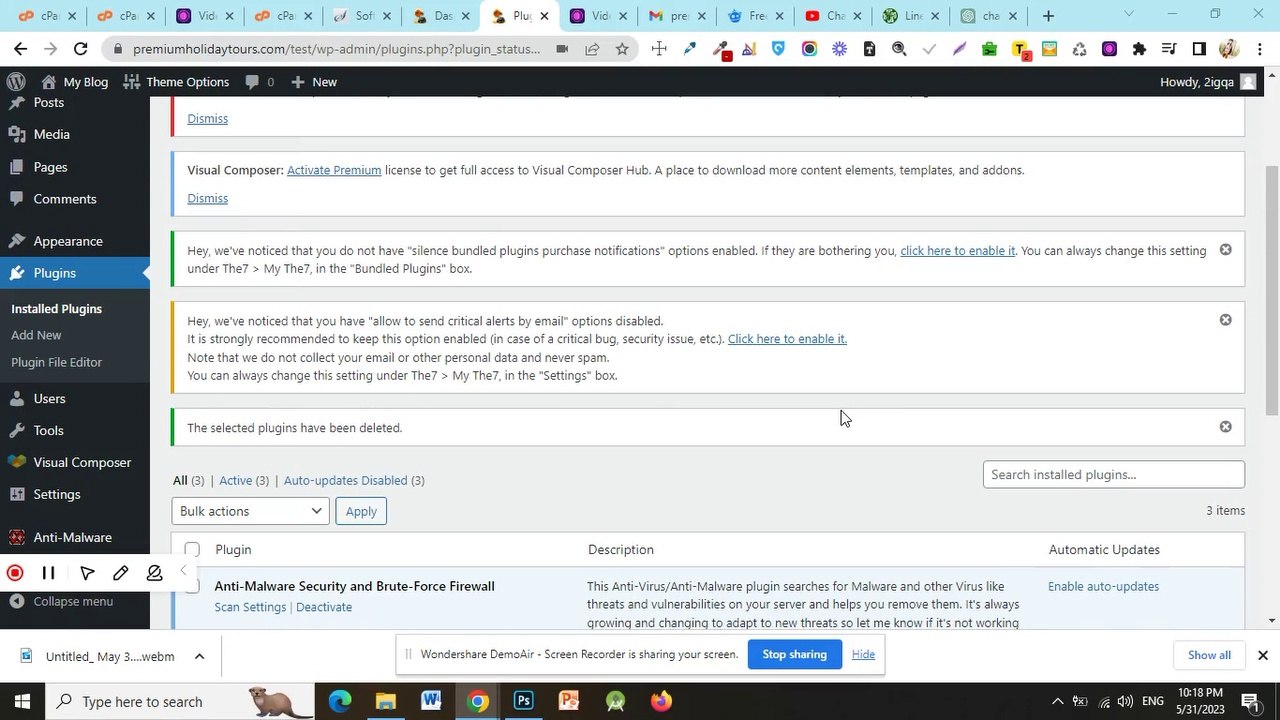
Task: Open the Share page icon in address bar
Action: tap(592, 49)
